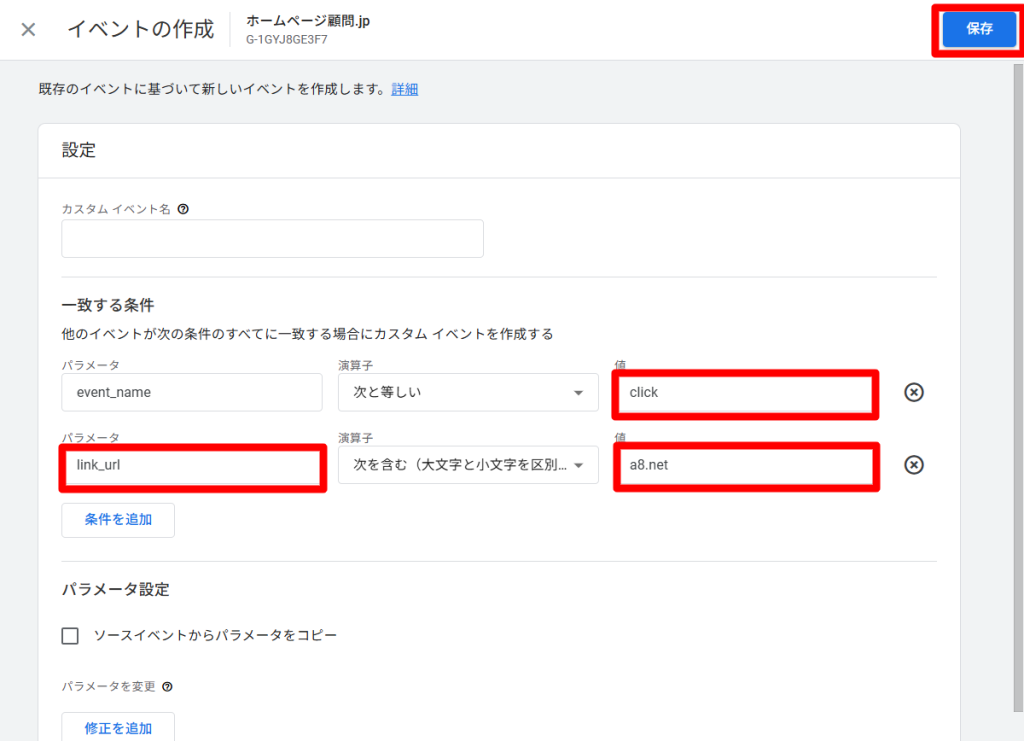Click the dropdown arrow on the 次と等しい selector
The image size is (1024, 741).
[x=578, y=393]
